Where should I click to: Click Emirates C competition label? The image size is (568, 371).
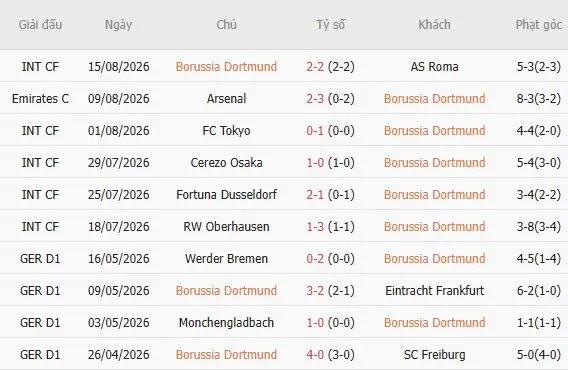tap(40, 99)
